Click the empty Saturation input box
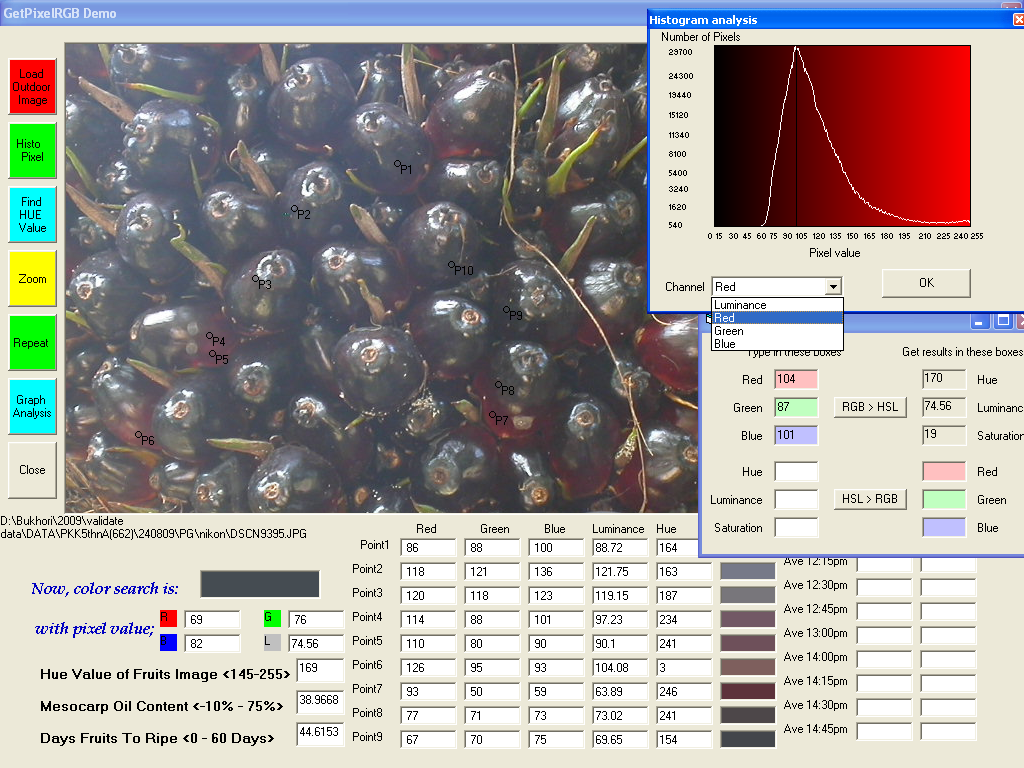 point(796,528)
